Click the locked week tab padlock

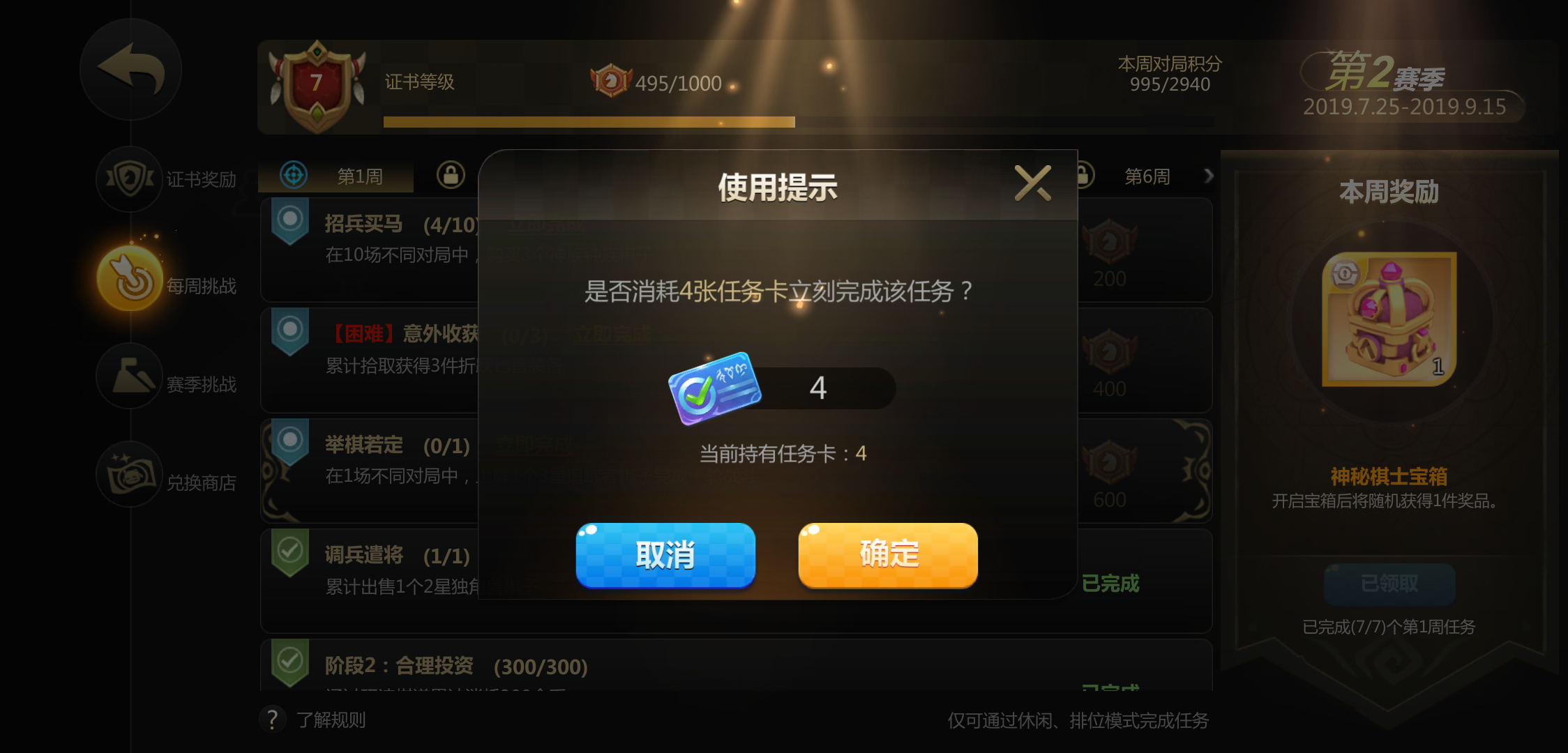pos(451,175)
